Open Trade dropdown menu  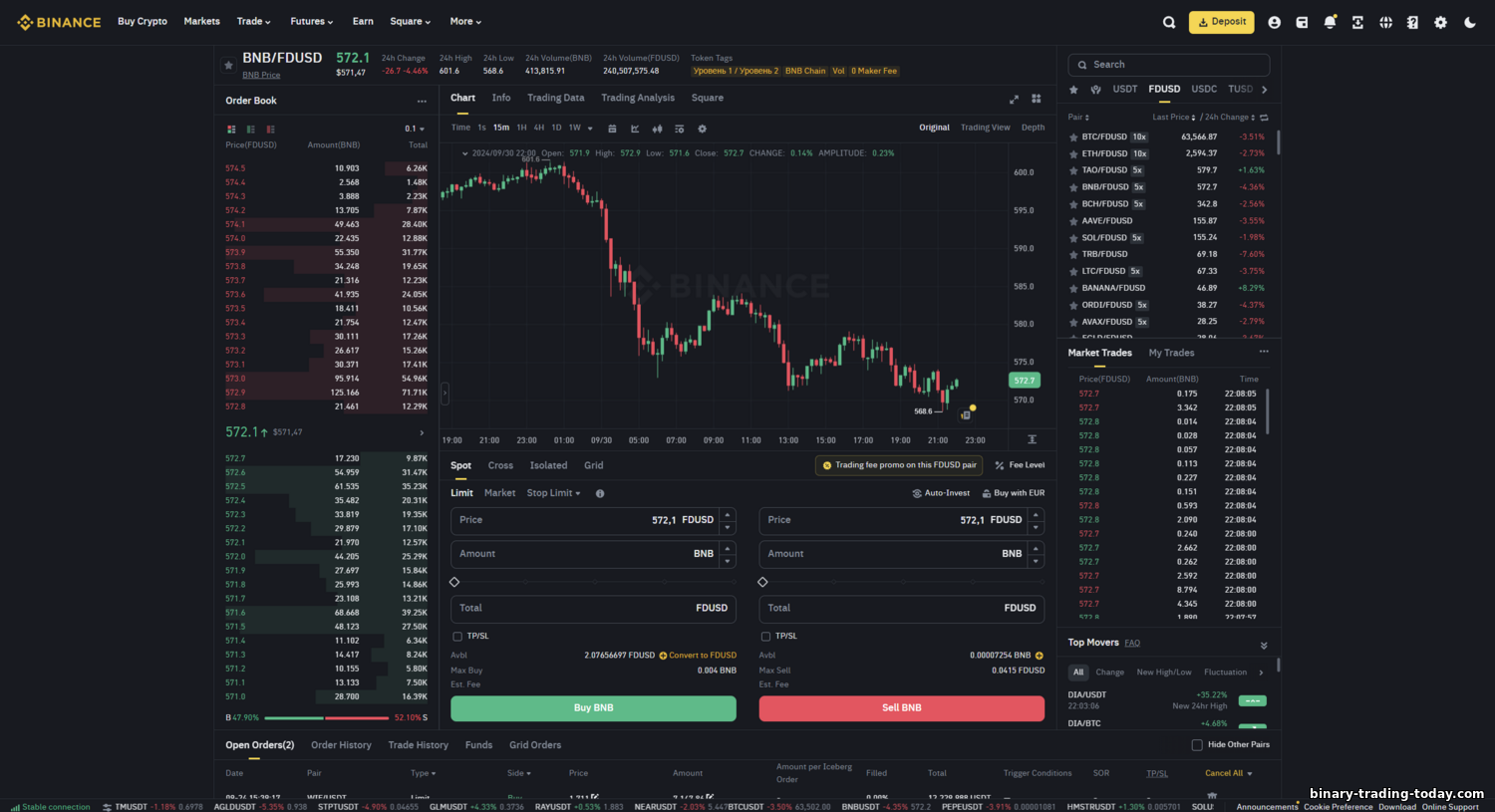(x=254, y=21)
